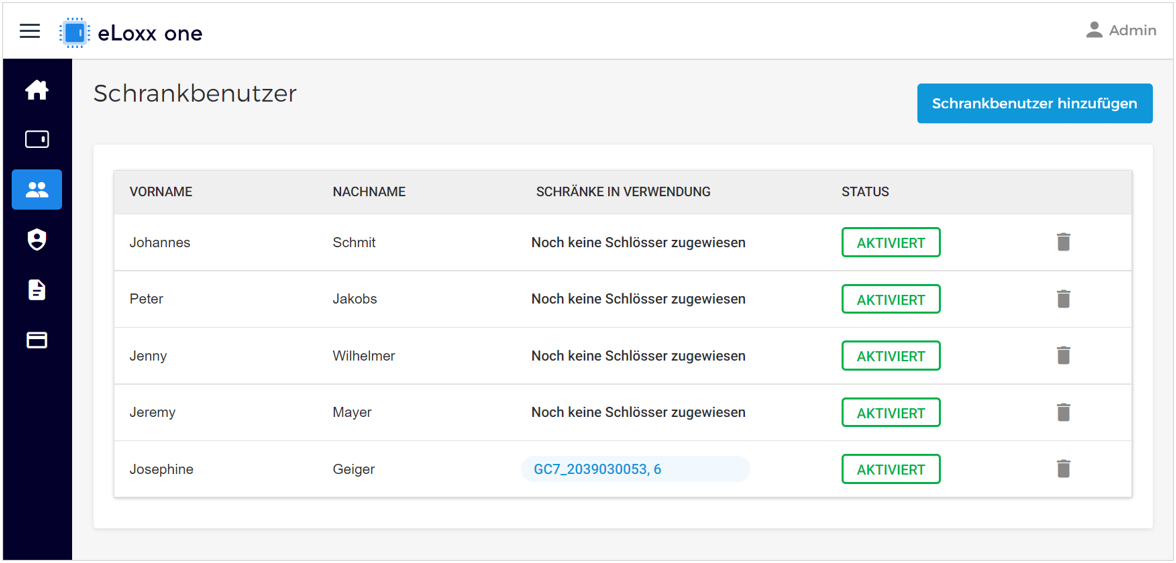Click last name Wilhelmer

pyautogui.click(x=364, y=356)
